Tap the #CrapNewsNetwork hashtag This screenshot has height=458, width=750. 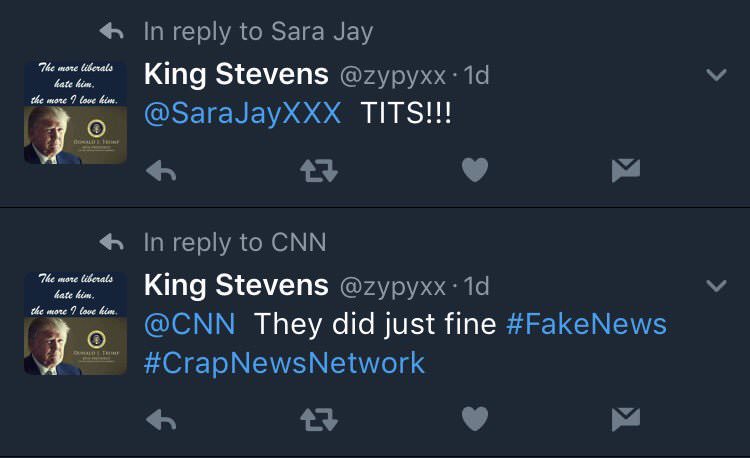284,362
